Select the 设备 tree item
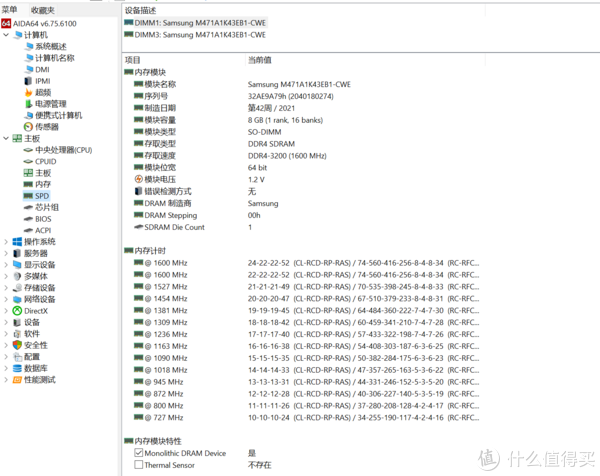This screenshot has height=476, width=600. coord(32,322)
